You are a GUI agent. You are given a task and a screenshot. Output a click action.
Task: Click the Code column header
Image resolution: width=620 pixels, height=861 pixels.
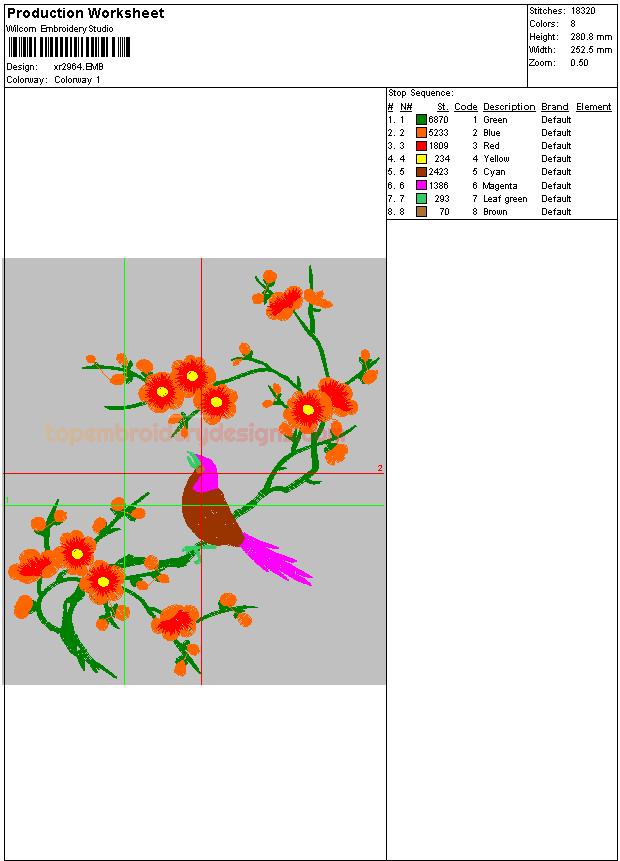[x=465, y=107]
